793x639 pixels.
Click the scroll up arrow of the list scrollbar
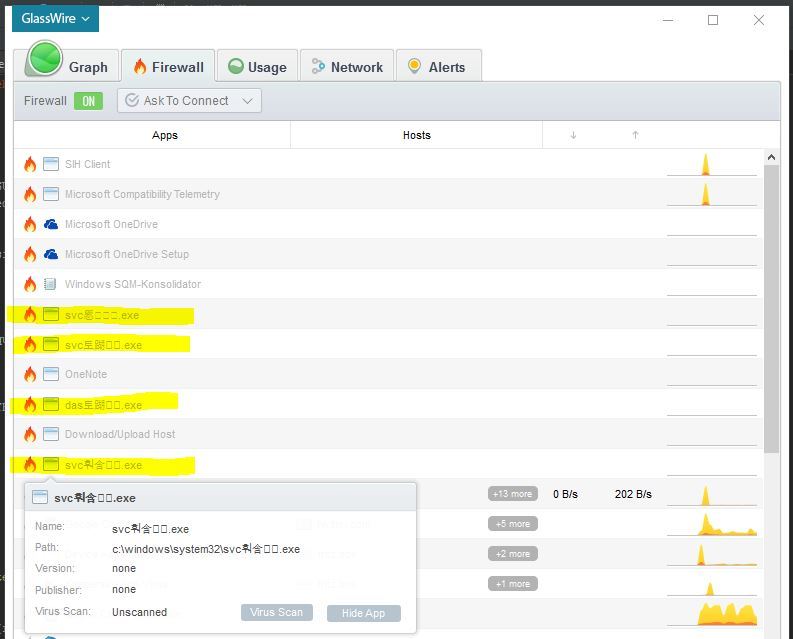(771, 158)
